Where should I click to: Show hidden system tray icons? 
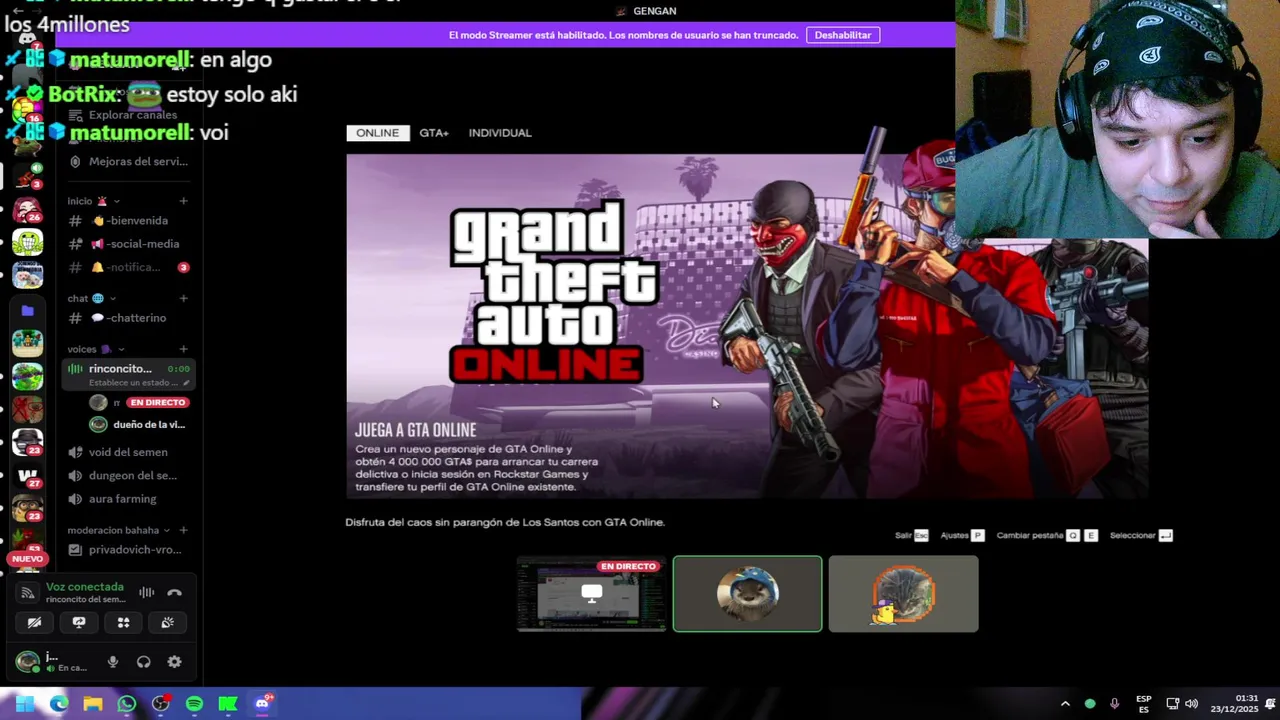1065,704
